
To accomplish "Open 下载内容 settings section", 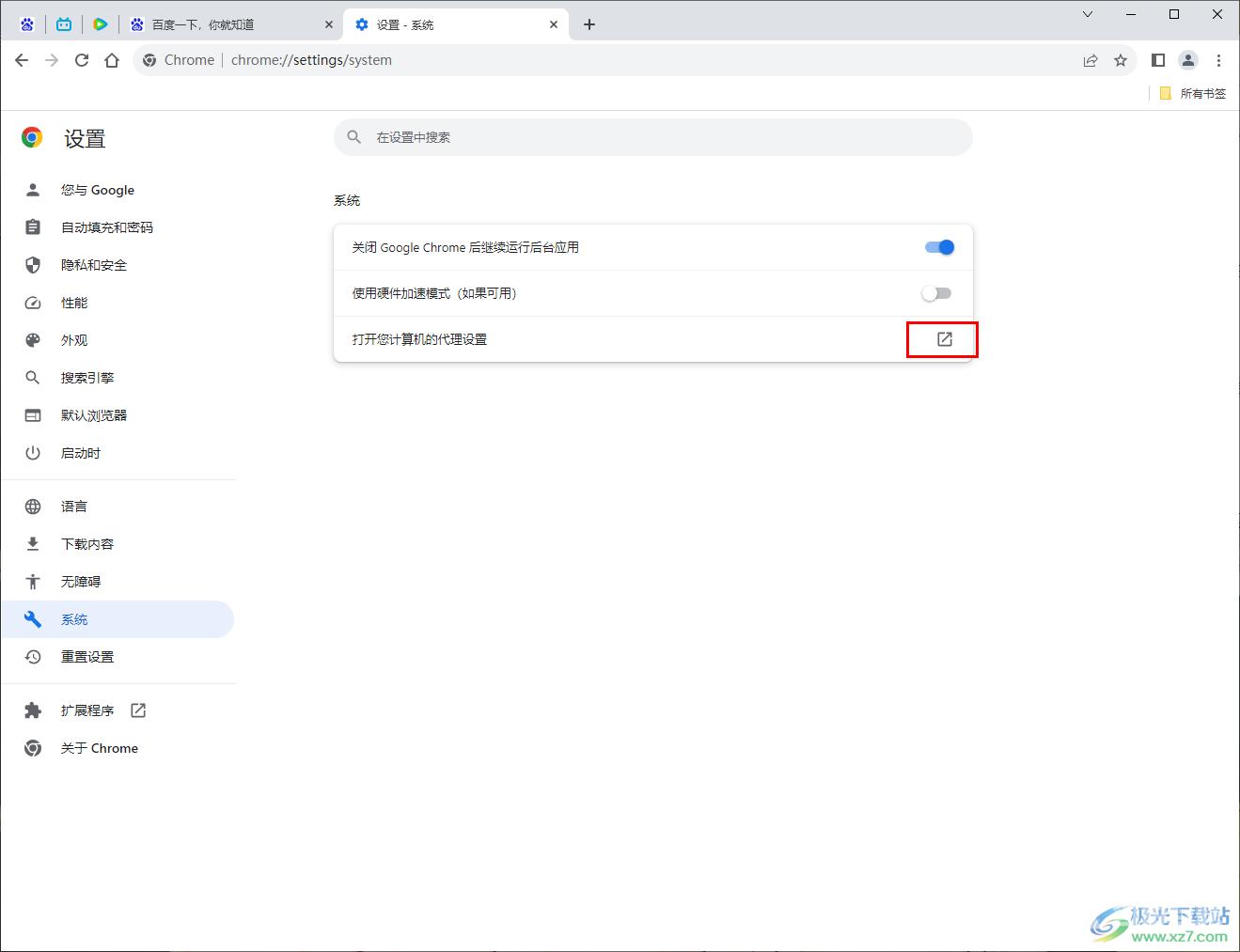I will pos(118,544).
